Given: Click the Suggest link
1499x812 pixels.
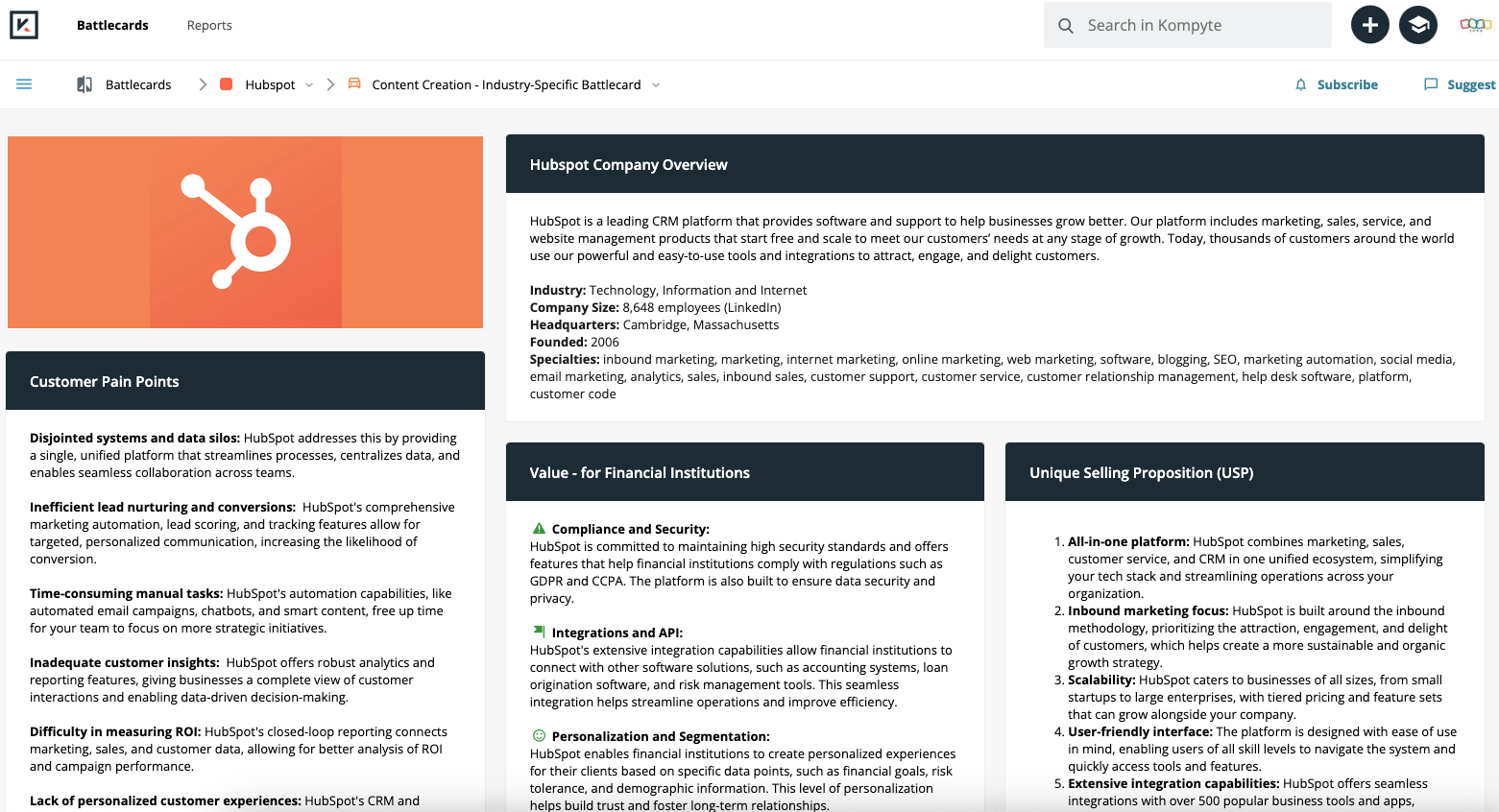Looking at the screenshot, I should pyautogui.click(x=1471, y=84).
